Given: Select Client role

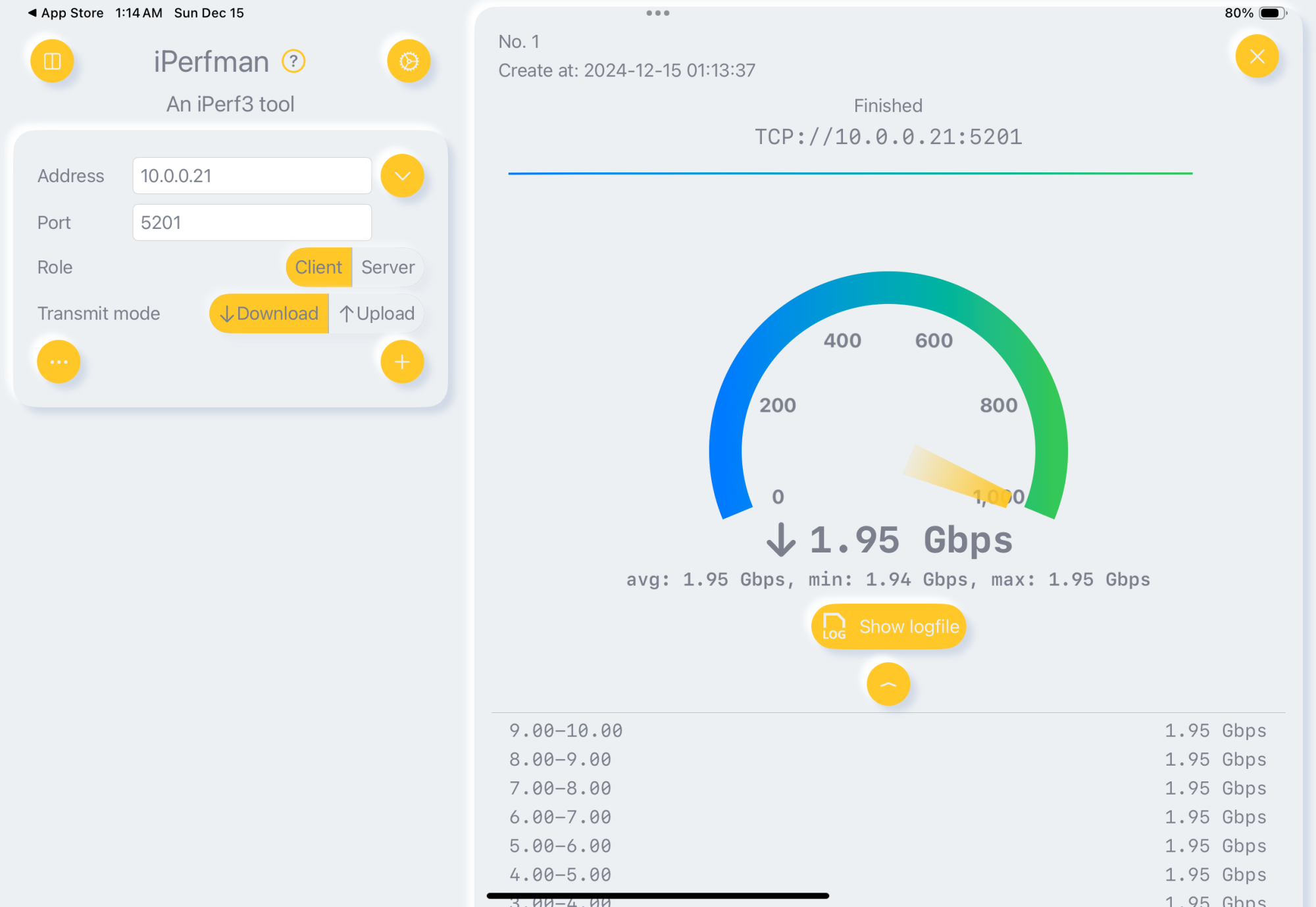Looking at the screenshot, I should click(318, 267).
